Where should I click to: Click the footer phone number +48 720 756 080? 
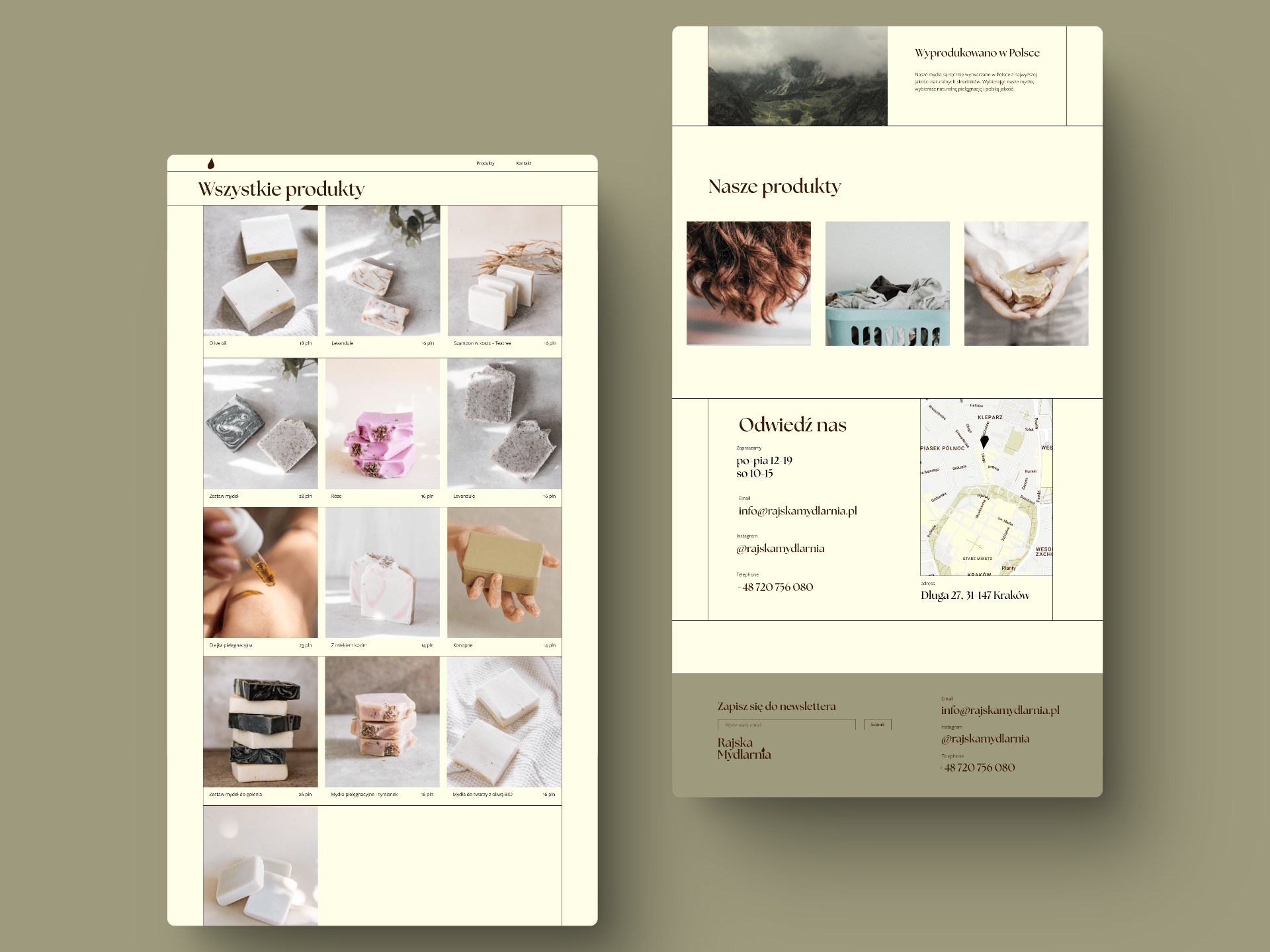tap(978, 768)
